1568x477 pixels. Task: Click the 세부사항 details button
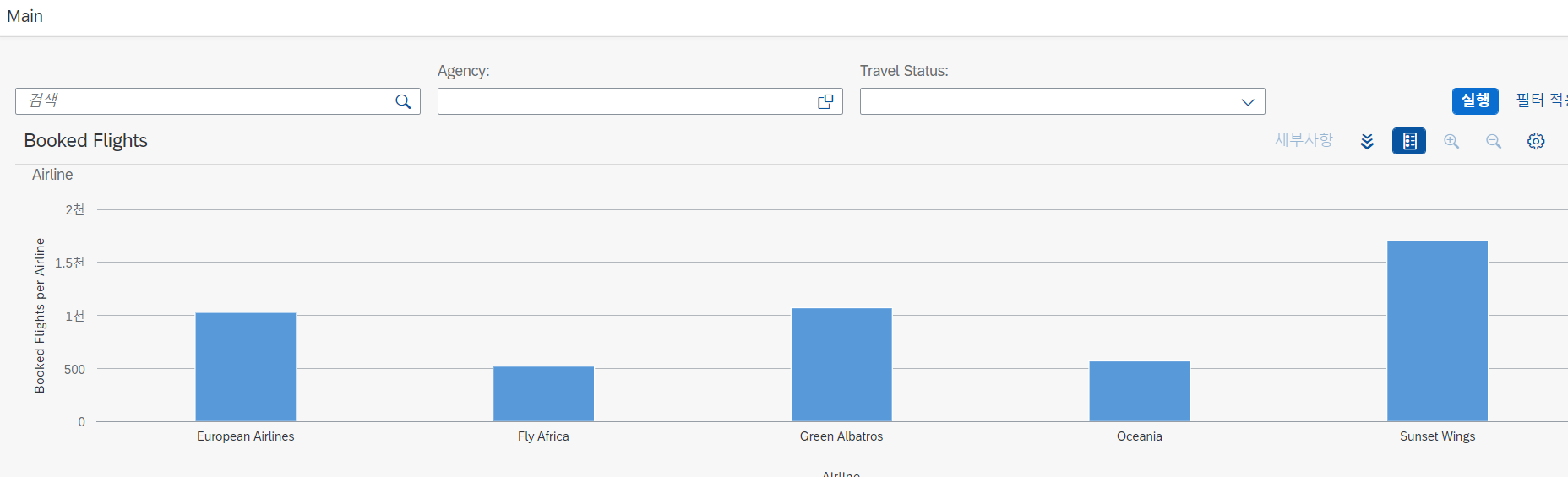(x=1304, y=140)
